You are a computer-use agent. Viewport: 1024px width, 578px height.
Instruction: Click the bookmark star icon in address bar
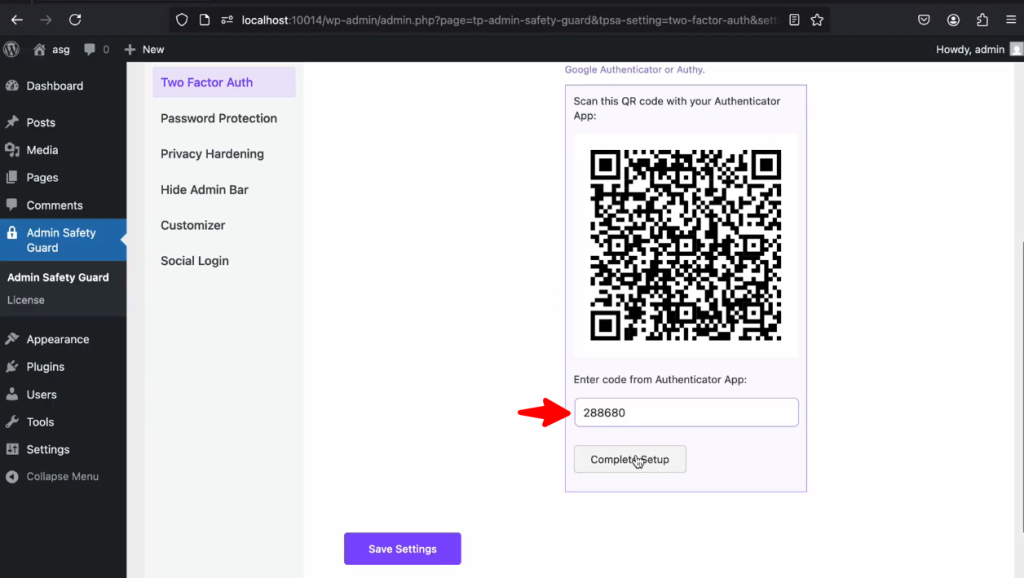click(817, 19)
